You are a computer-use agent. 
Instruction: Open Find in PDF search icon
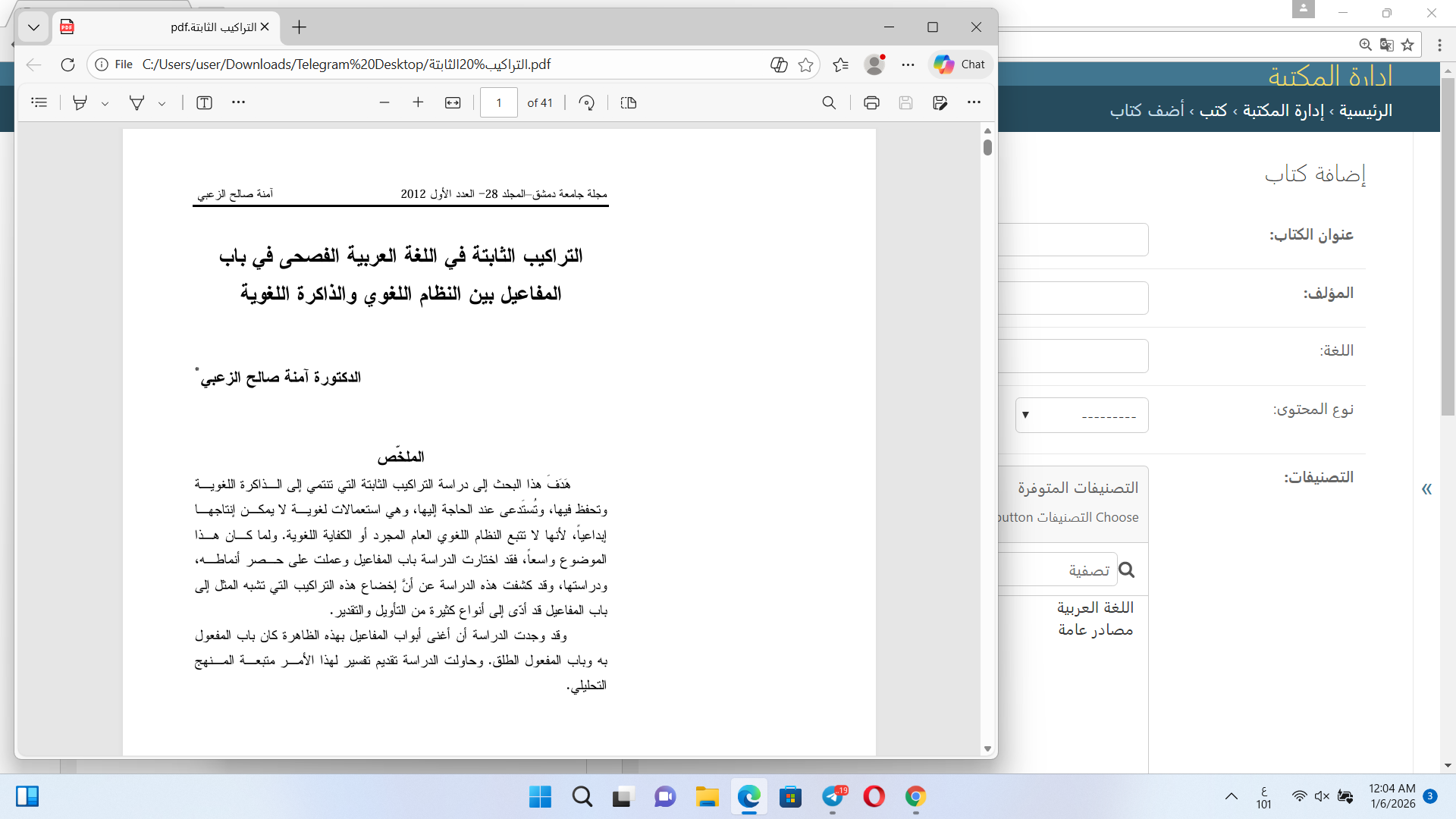pyautogui.click(x=829, y=102)
